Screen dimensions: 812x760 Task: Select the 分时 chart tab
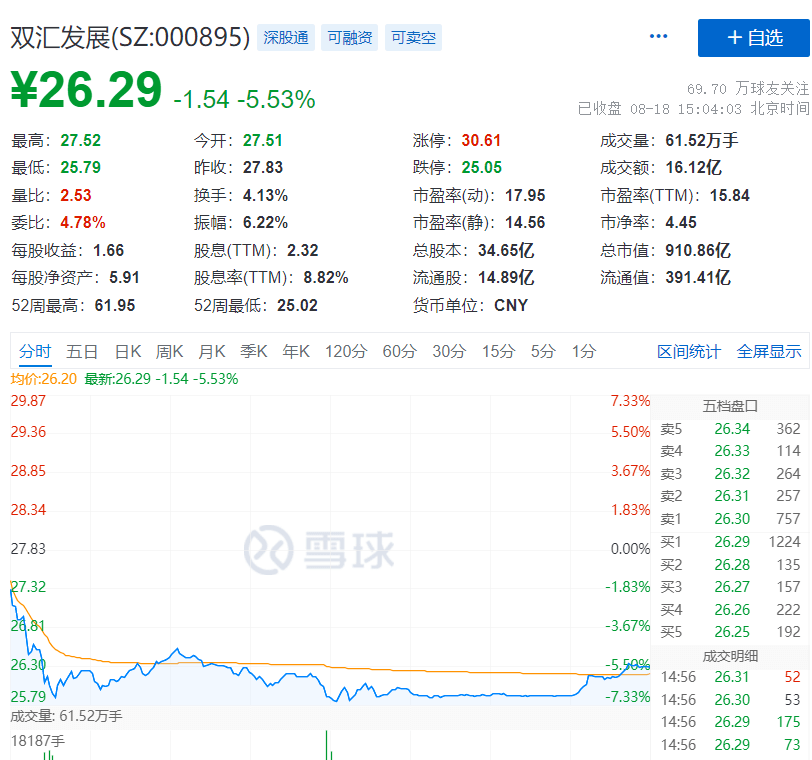34,351
